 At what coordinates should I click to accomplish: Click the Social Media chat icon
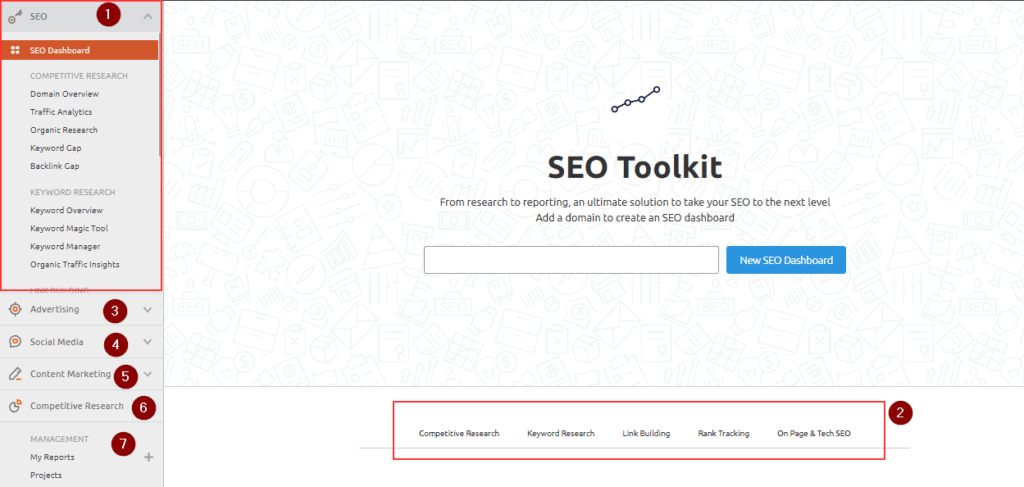(x=15, y=341)
